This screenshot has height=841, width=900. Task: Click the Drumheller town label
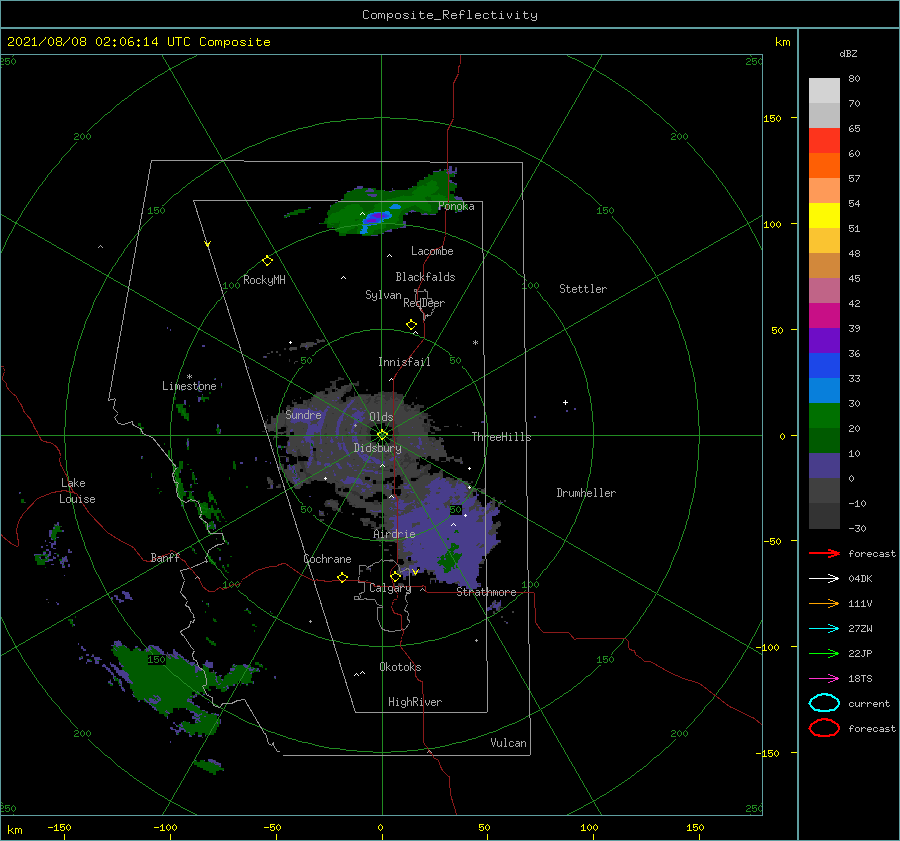586,493
